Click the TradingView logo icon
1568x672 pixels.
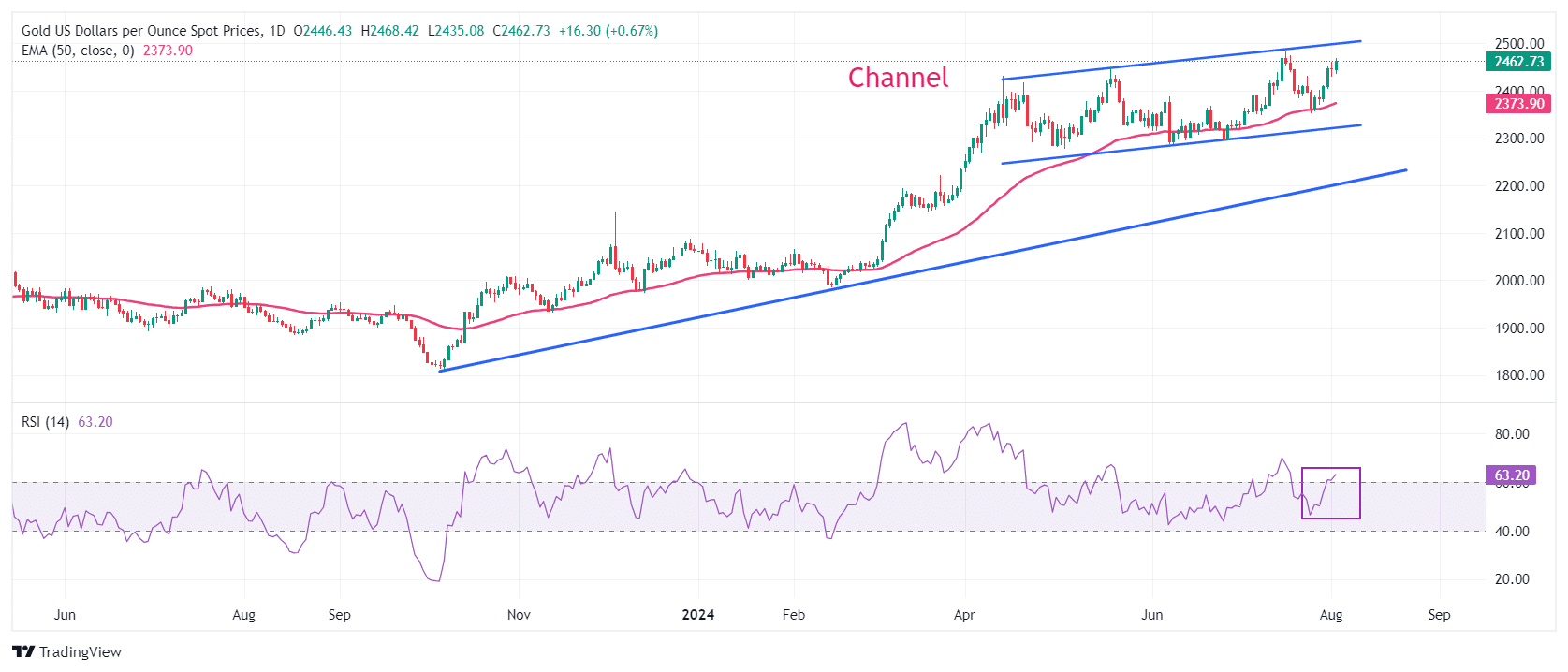[23, 651]
